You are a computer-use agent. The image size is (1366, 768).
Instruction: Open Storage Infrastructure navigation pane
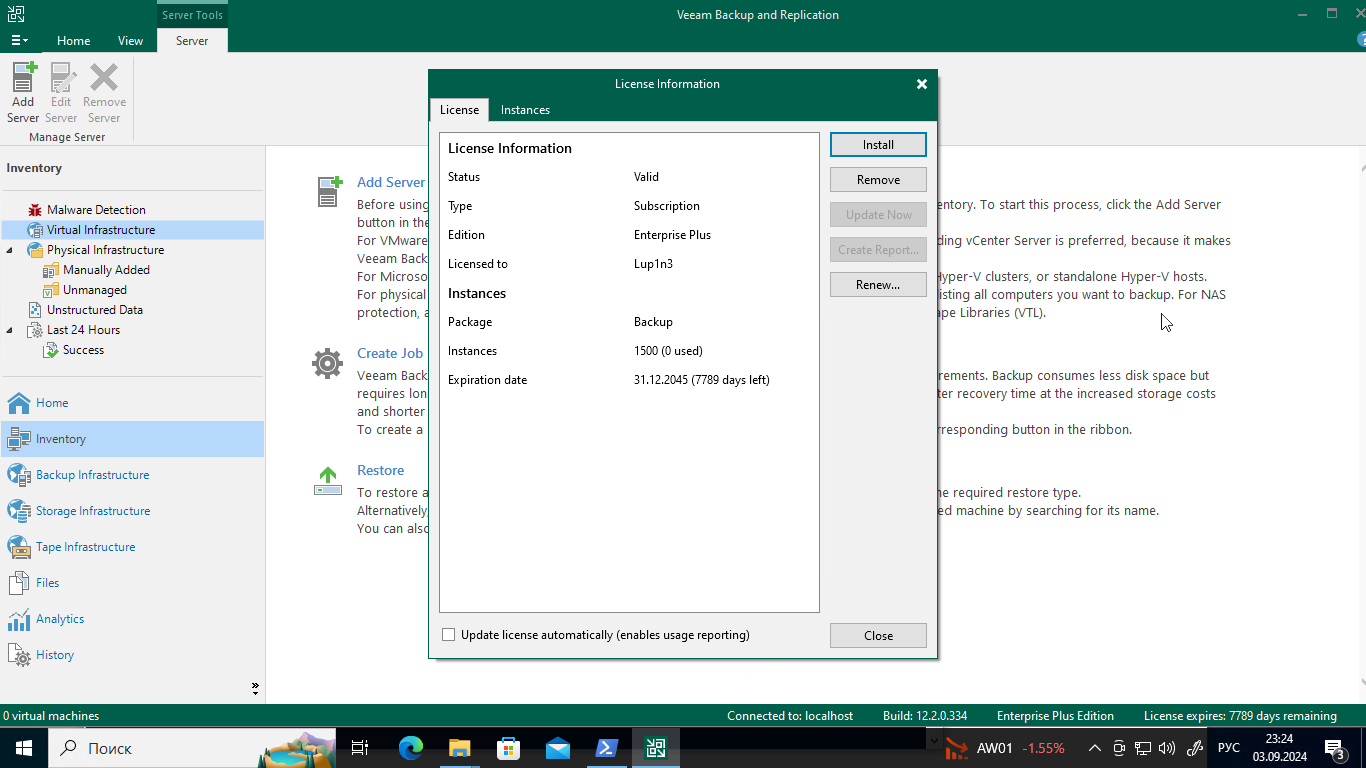[132, 511]
